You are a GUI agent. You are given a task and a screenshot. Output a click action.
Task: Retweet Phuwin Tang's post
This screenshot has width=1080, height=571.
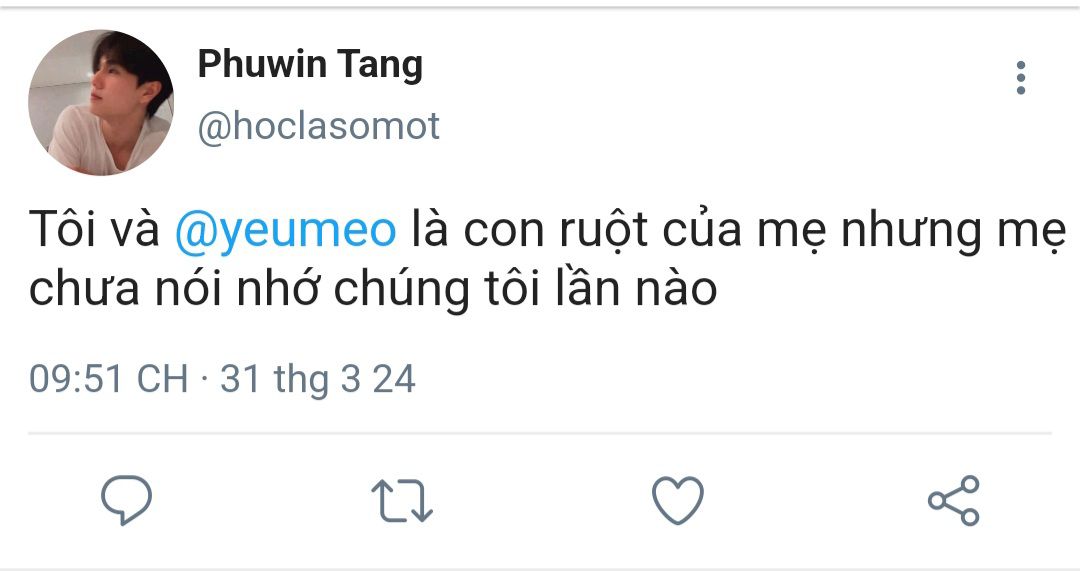tap(402, 500)
